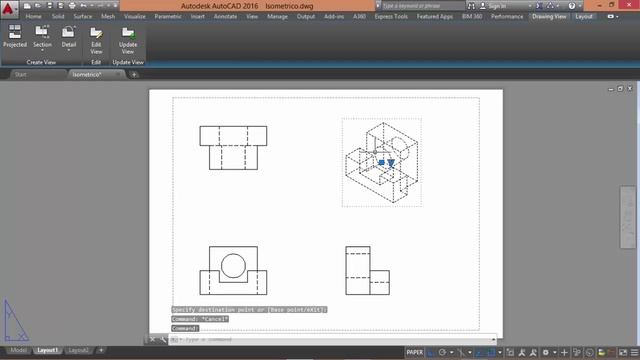Viewport: 640px width, 360px height.
Task: Switch to the Model tab at bottom
Action: pos(18,350)
